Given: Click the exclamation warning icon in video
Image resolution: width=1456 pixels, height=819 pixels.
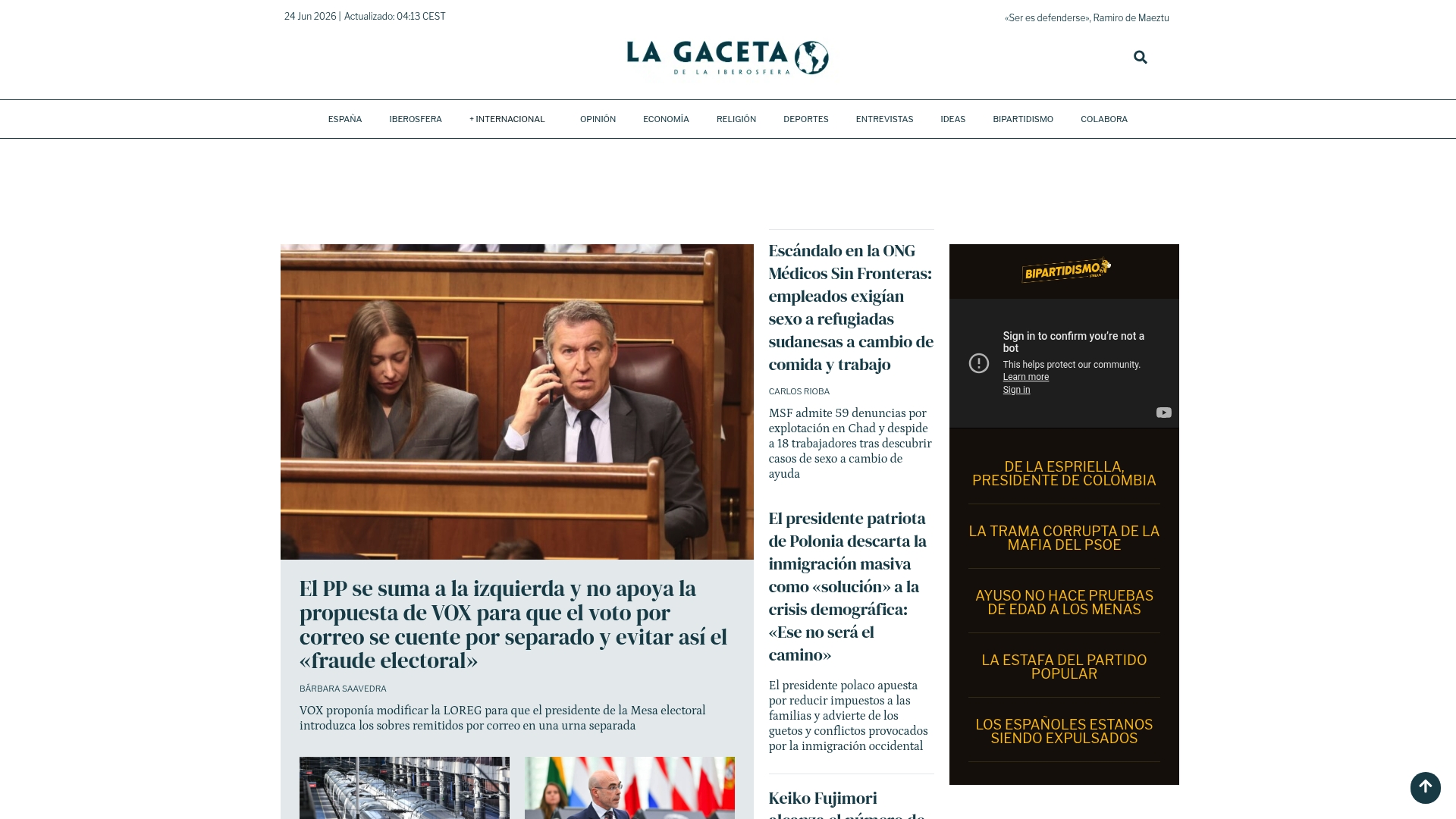Looking at the screenshot, I should 978,363.
